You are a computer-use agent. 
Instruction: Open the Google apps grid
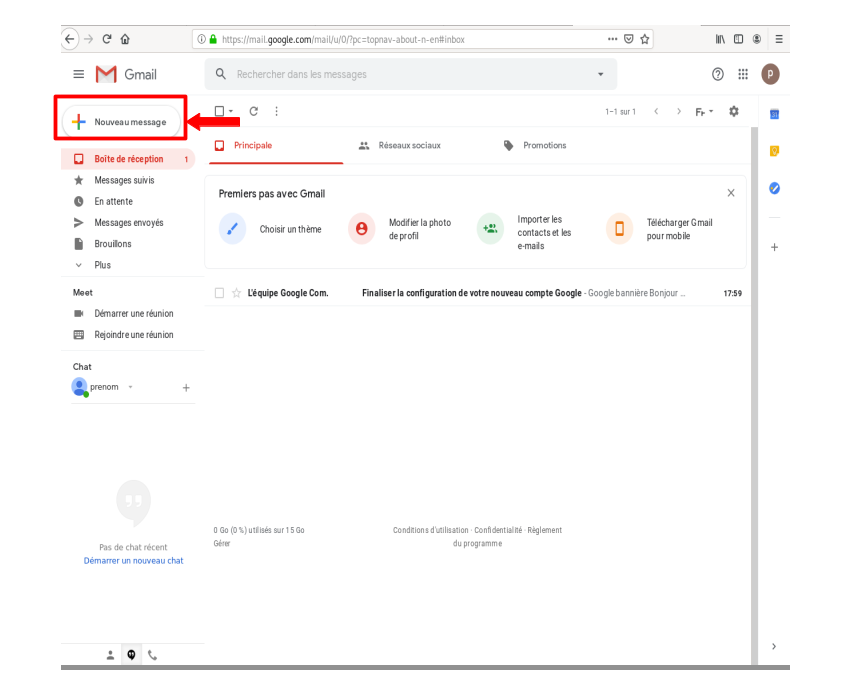(742, 74)
